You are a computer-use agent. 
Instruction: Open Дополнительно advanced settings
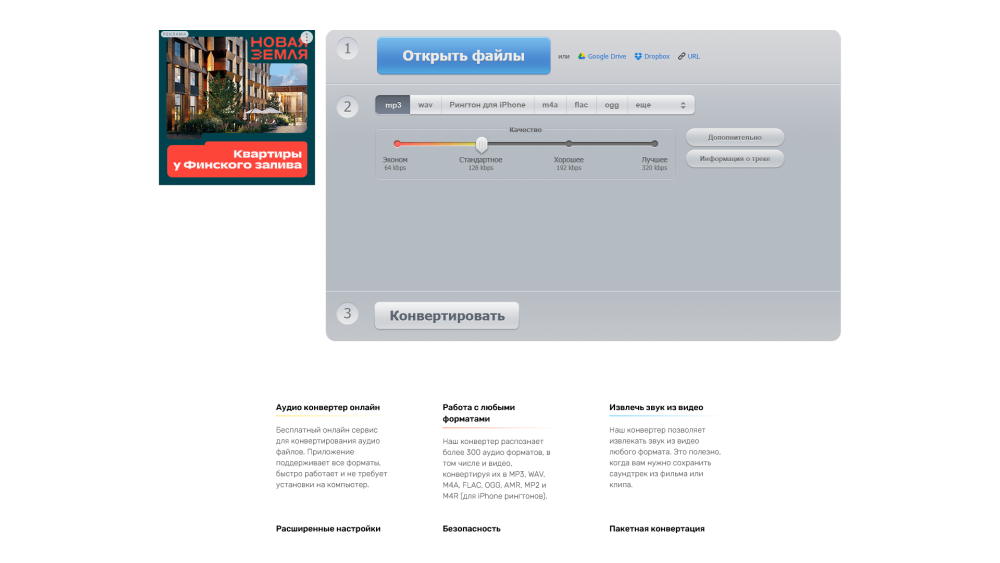point(735,137)
